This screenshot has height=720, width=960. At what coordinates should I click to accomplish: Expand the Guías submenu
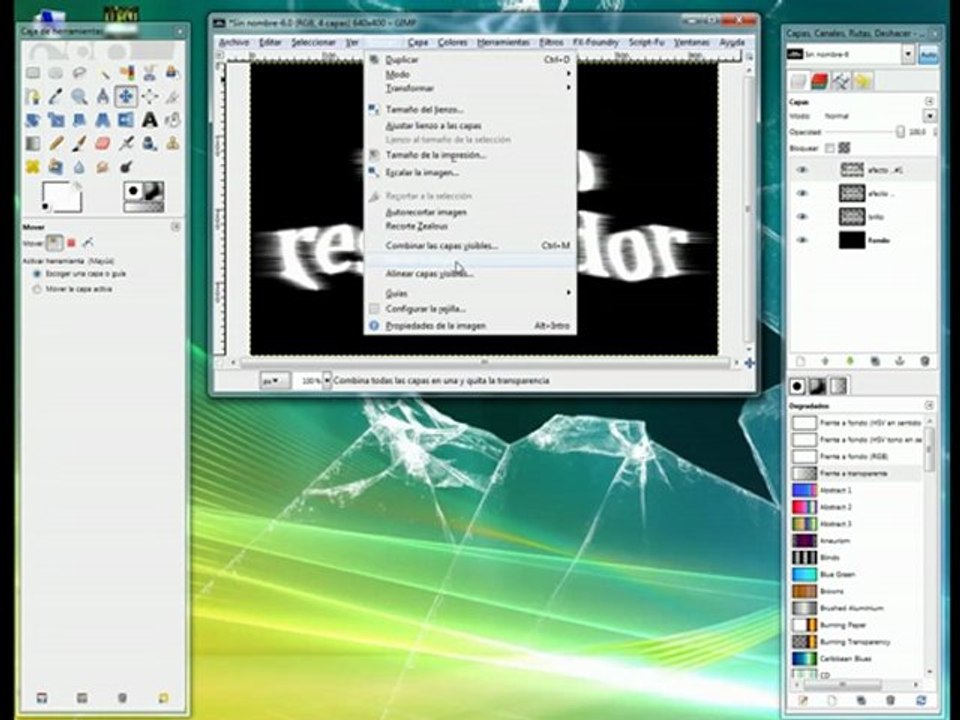[470, 293]
